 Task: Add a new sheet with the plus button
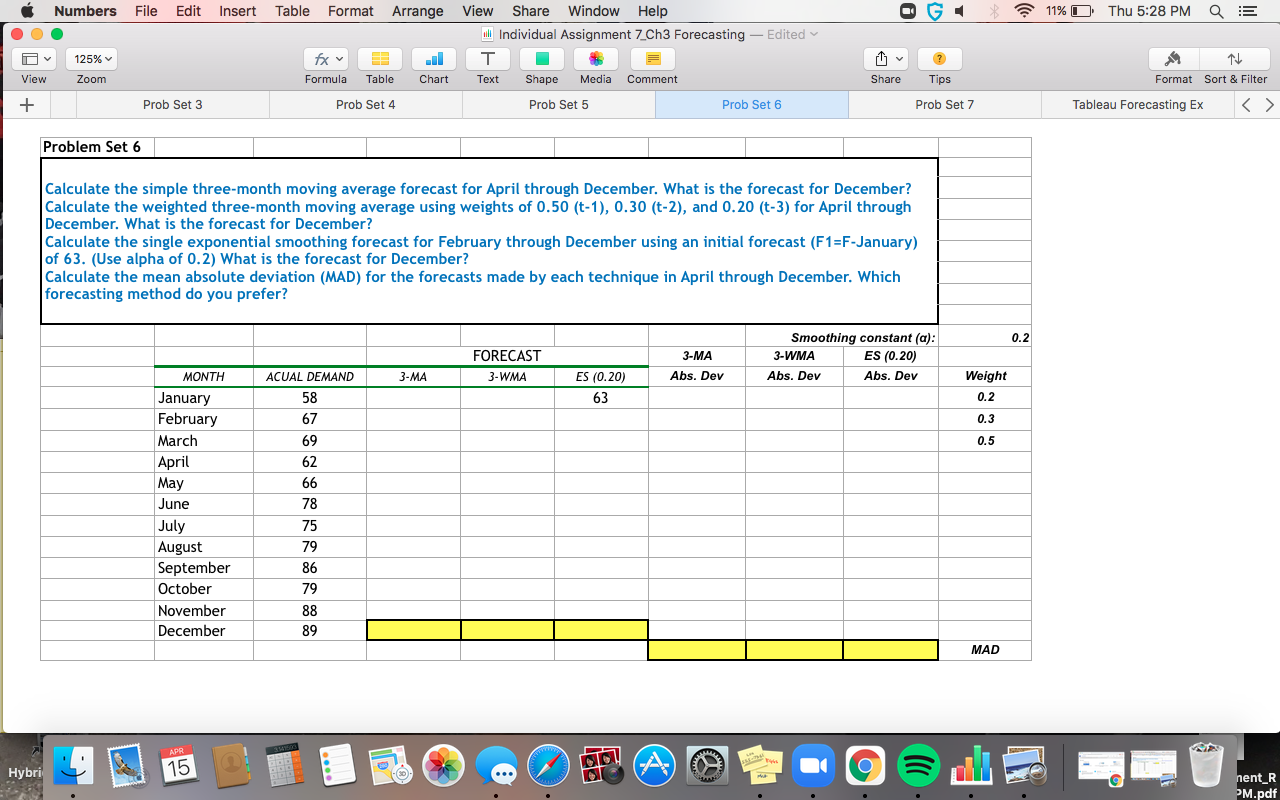26,104
